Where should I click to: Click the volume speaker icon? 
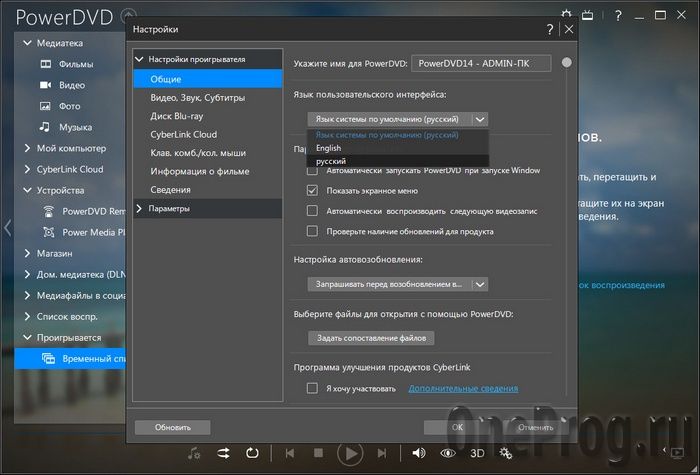417,454
